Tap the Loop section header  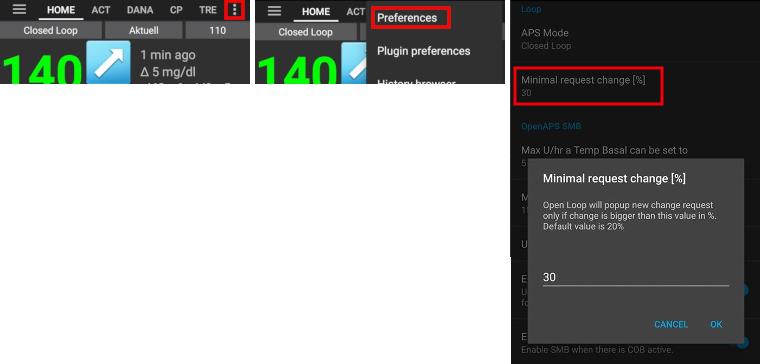531,9
